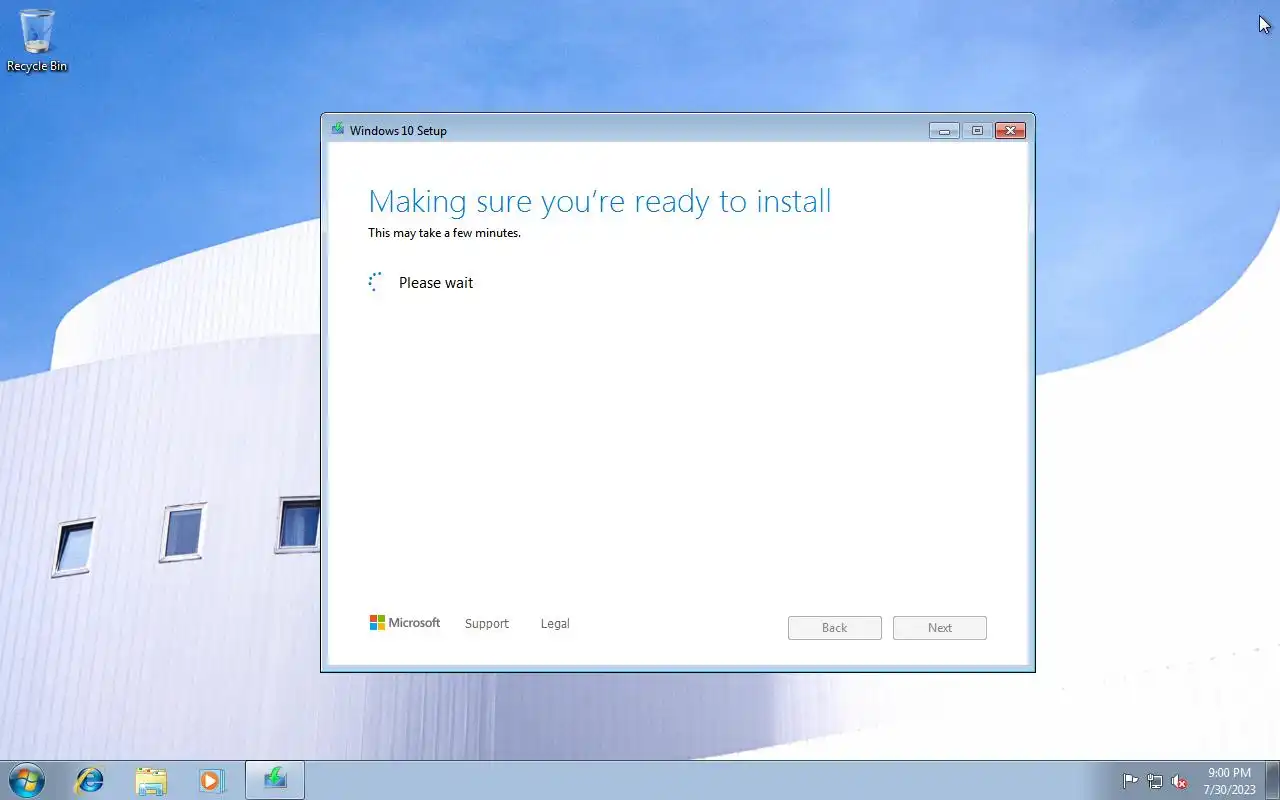Screen dimensions: 1280x800
Task: Click the Microsoft logo in the setup window
Action: (405, 623)
